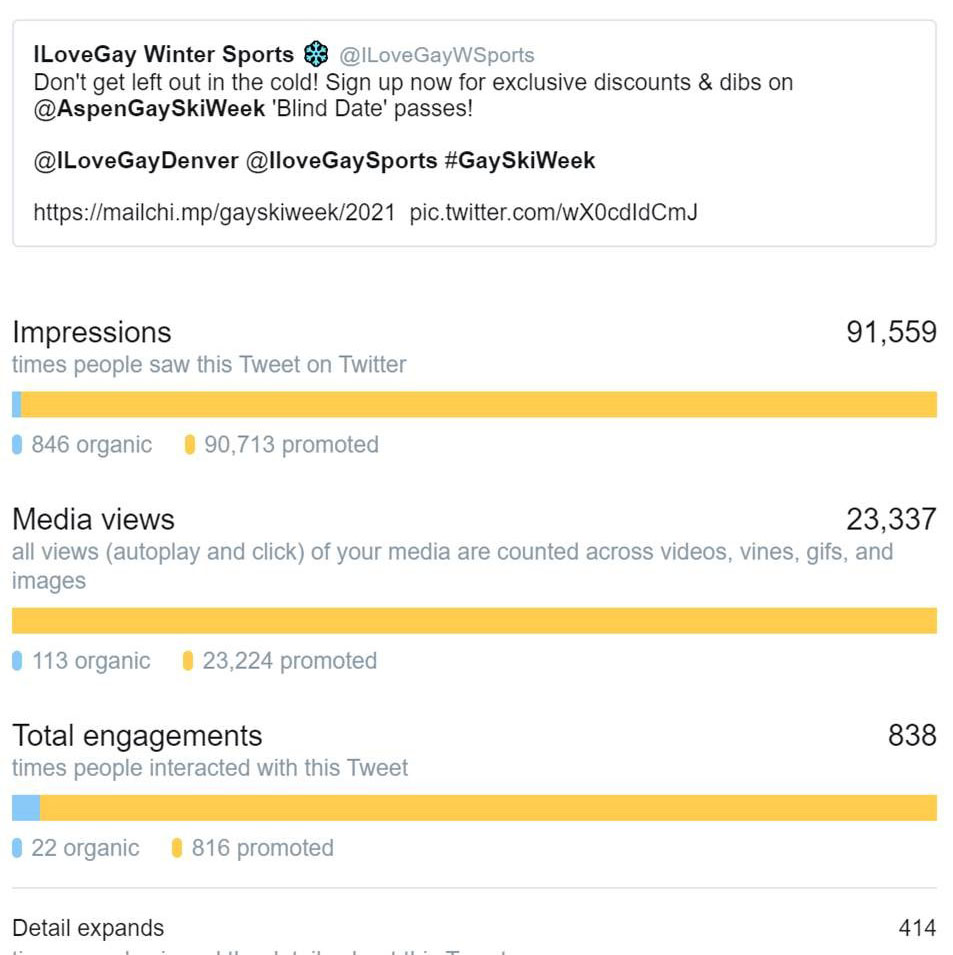953x955 pixels.
Task: Click the blue organic legend marker for impressions
Action: [17, 445]
